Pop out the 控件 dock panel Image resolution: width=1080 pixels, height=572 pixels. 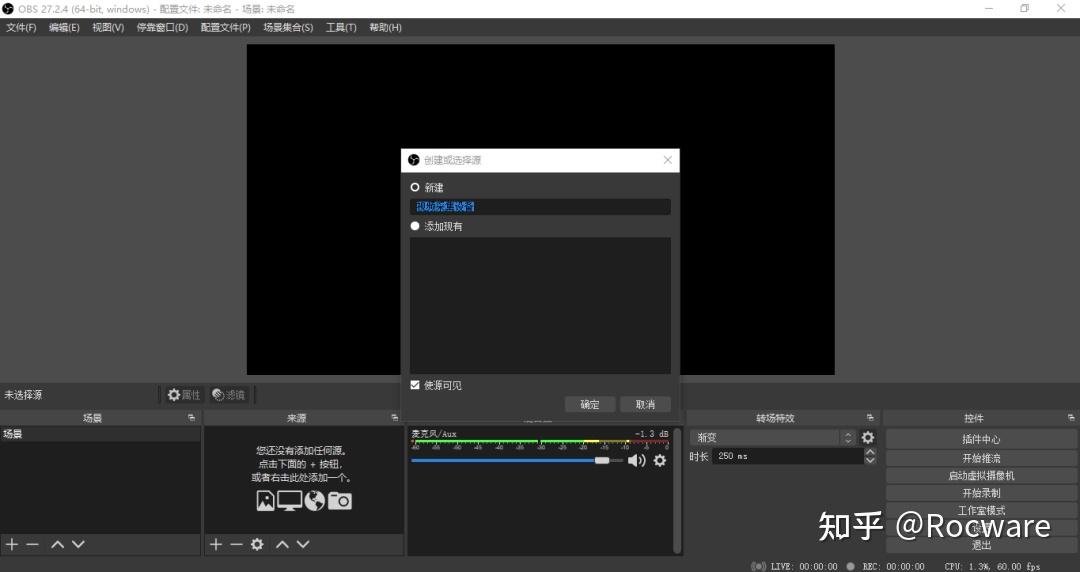point(1070,418)
